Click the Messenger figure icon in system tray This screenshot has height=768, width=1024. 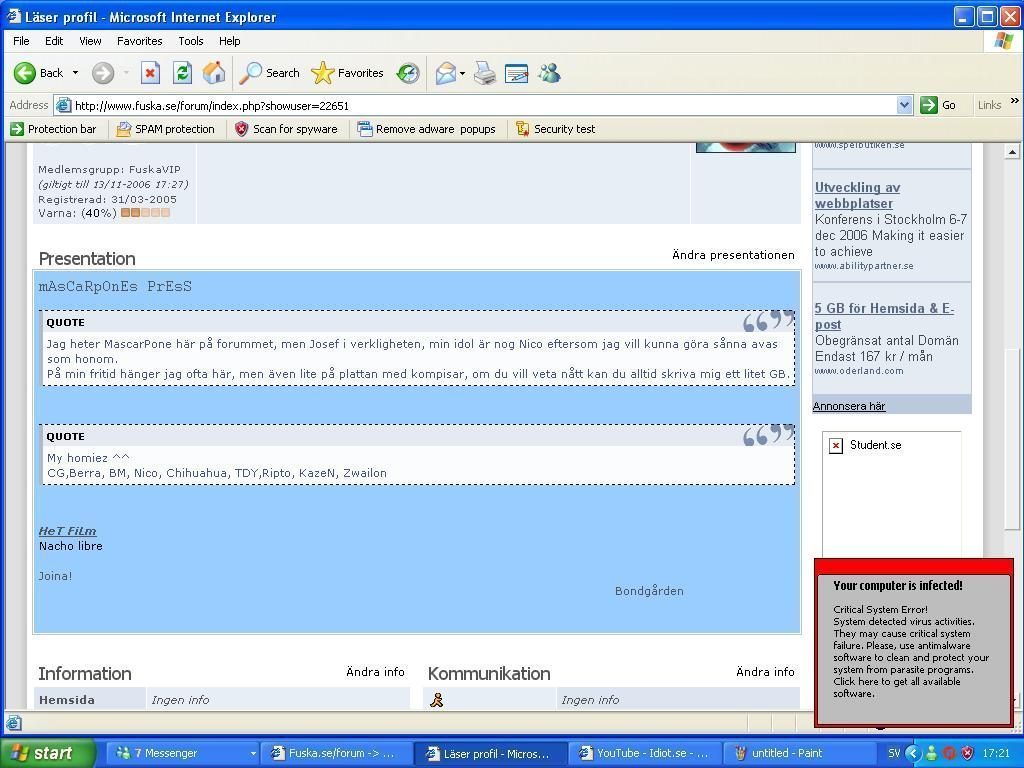point(931,753)
